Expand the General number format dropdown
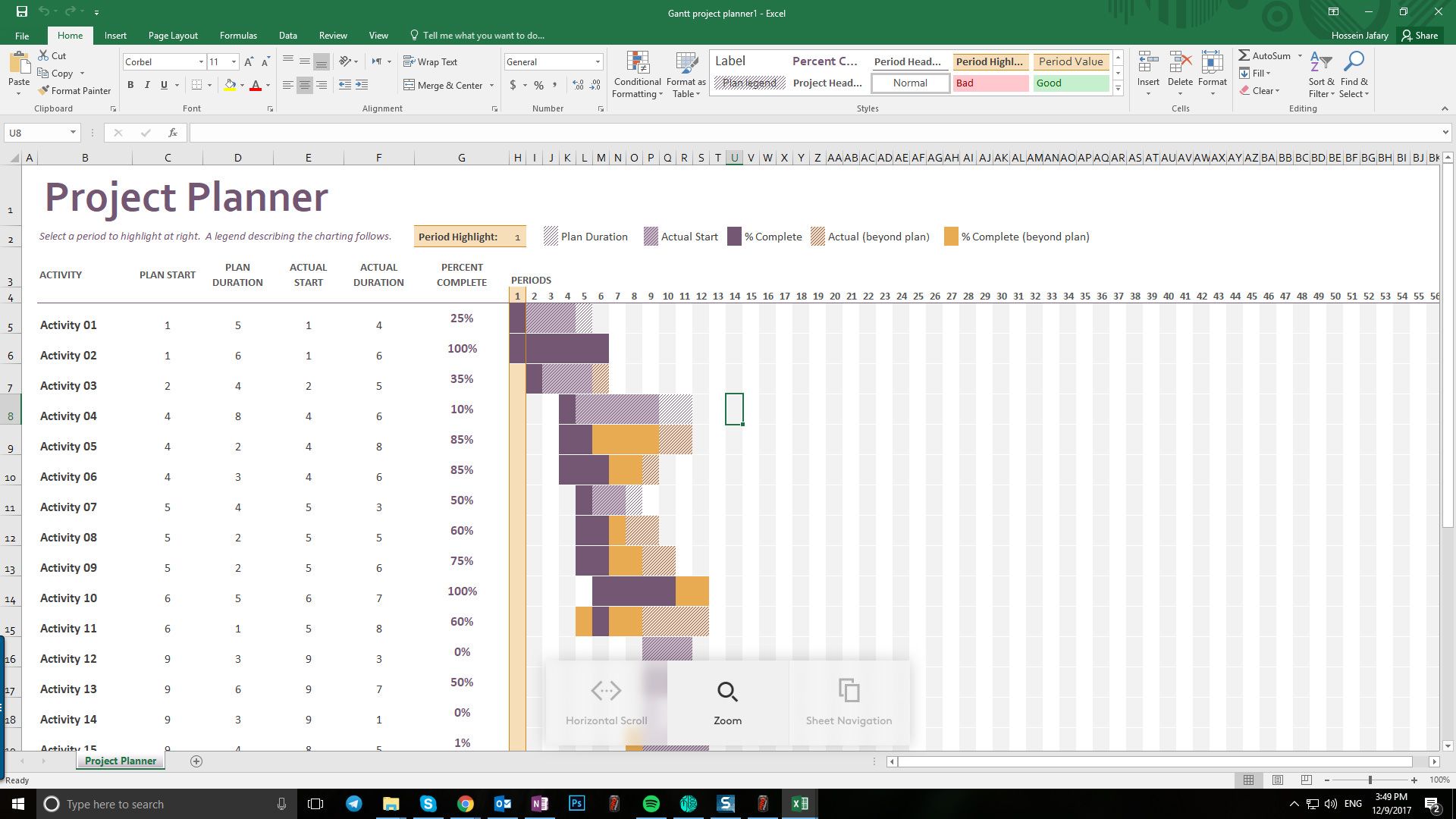Screen dimensions: 1456x819 598,62
